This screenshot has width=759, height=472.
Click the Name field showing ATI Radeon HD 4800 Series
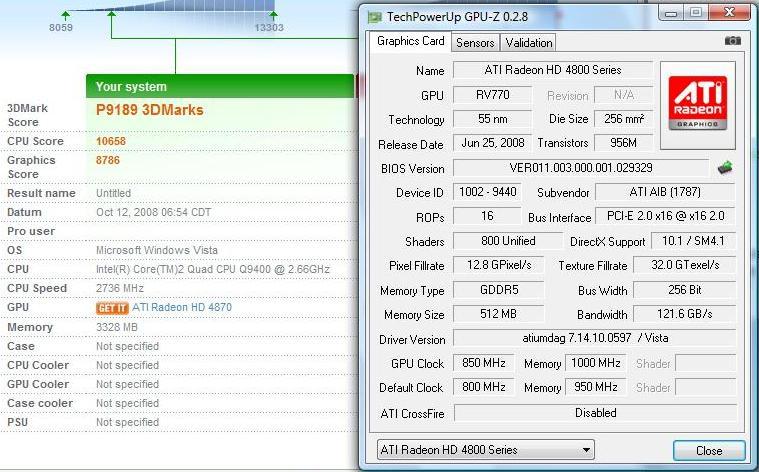pyautogui.click(x=552, y=70)
